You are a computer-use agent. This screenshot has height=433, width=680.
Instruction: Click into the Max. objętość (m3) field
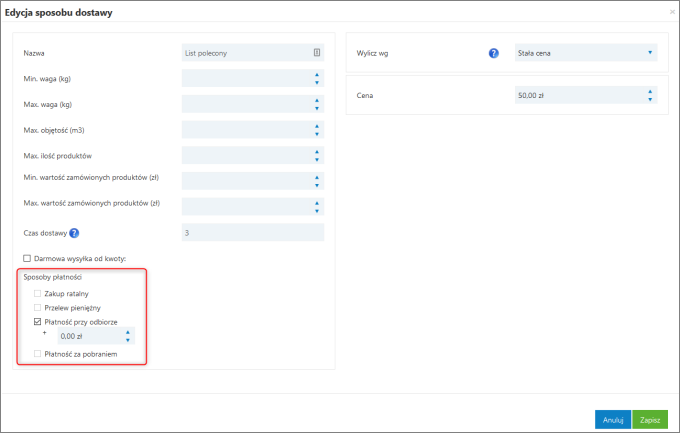point(253,130)
